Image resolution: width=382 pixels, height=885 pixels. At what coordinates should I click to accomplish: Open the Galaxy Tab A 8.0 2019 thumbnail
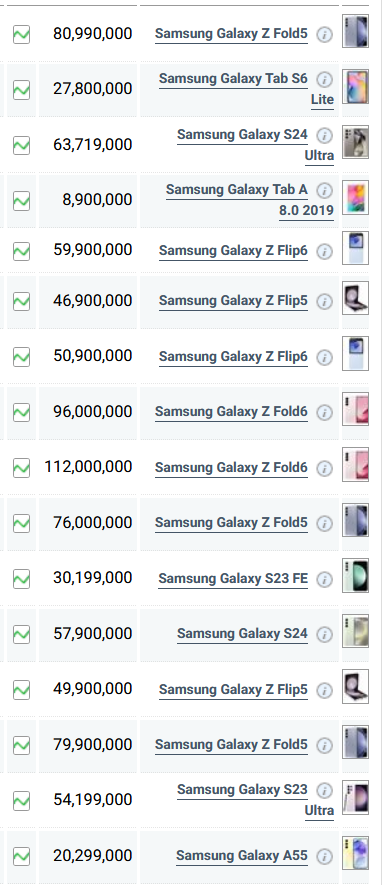[355, 198]
